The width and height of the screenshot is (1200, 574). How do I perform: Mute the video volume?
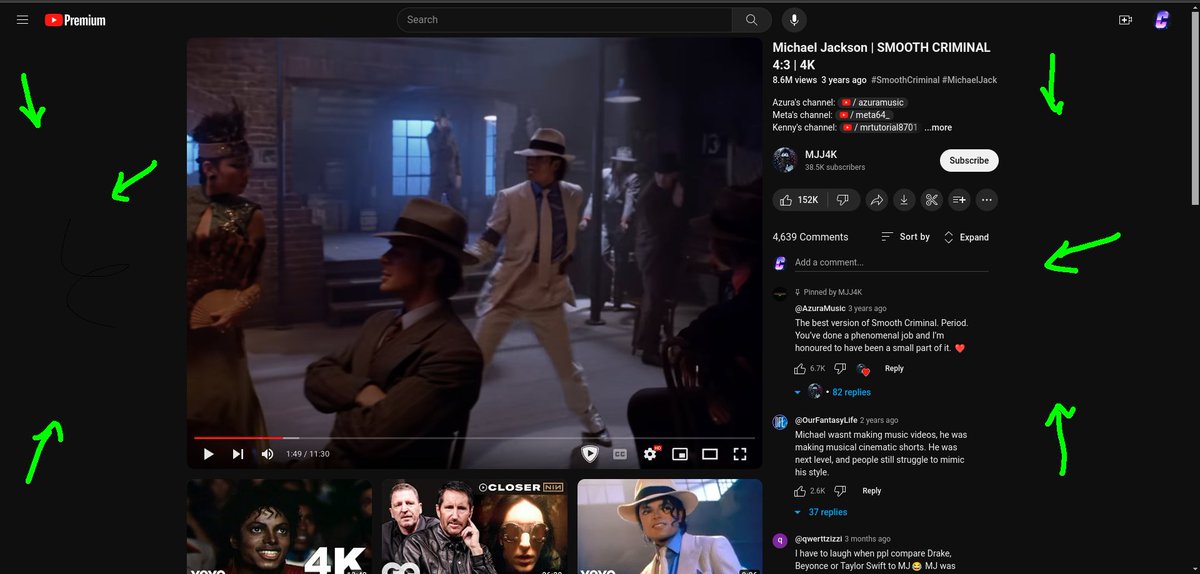pyautogui.click(x=268, y=454)
